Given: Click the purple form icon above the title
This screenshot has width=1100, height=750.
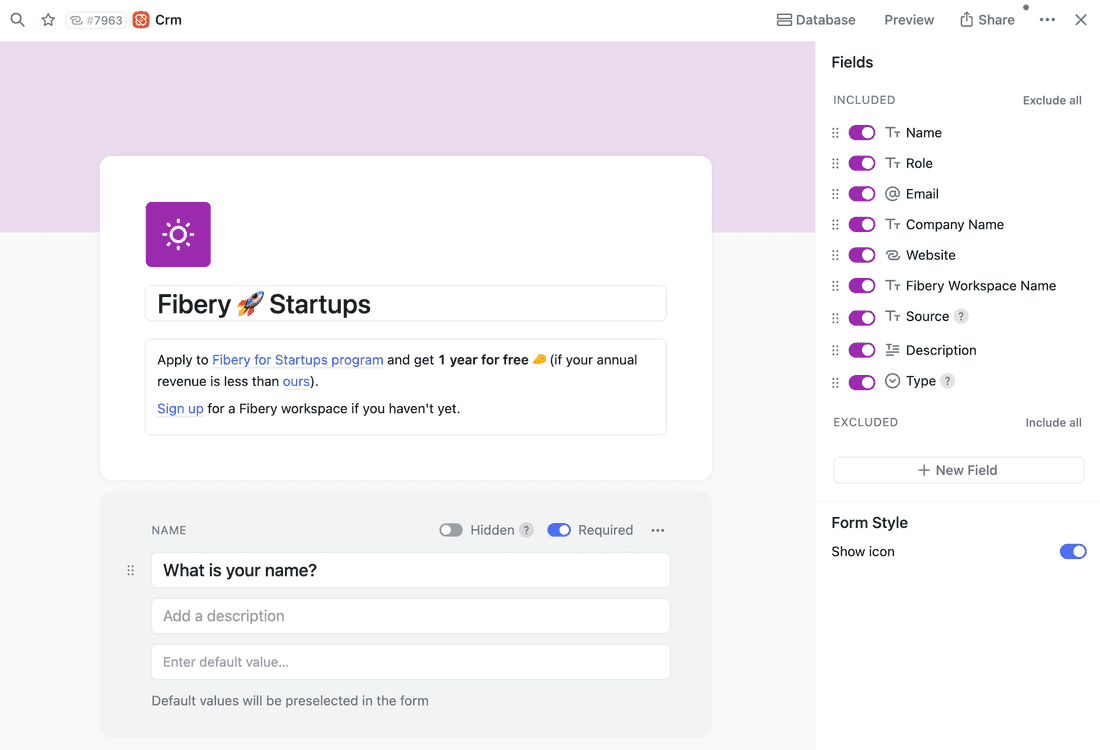Looking at the screenshot, I should pyautogui.click(x=178, y=234).
